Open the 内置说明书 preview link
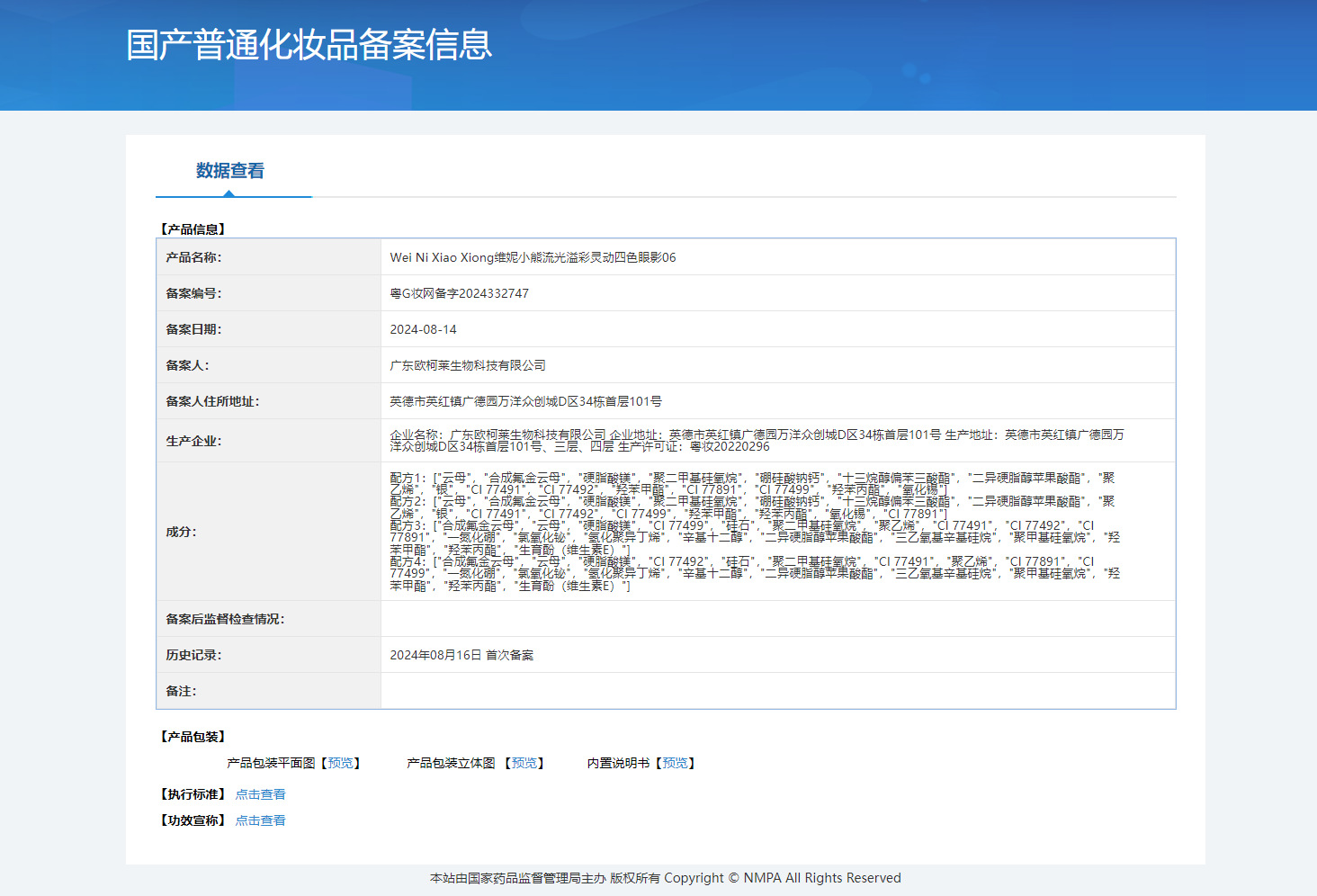Image resolution: width=1317 pixels, height=896 pixels. coord(675,763)
